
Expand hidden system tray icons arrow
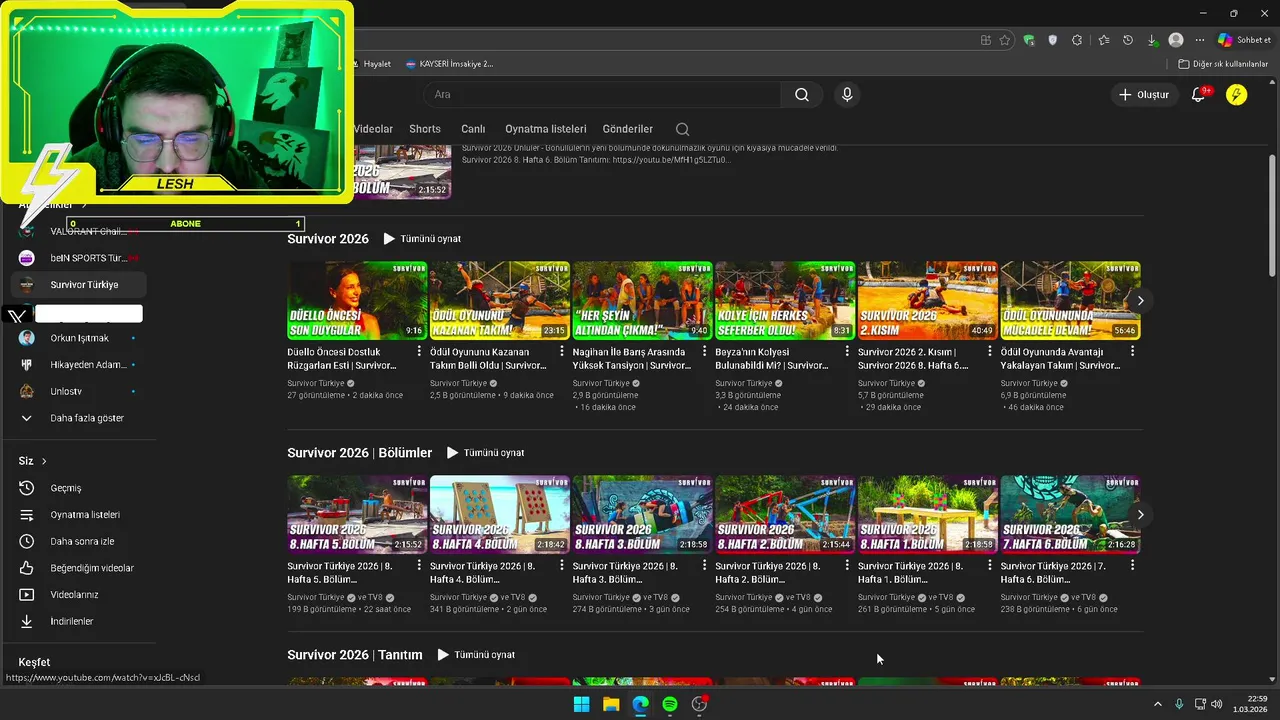pyautogui.click(x=1158, y=704)
